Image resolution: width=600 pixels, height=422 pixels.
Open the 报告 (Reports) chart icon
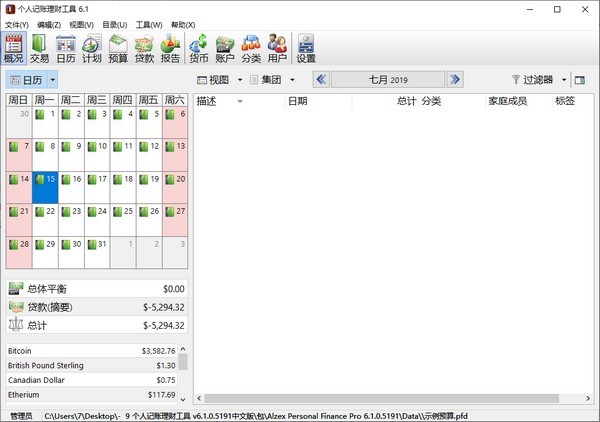[x=170, y=48]
